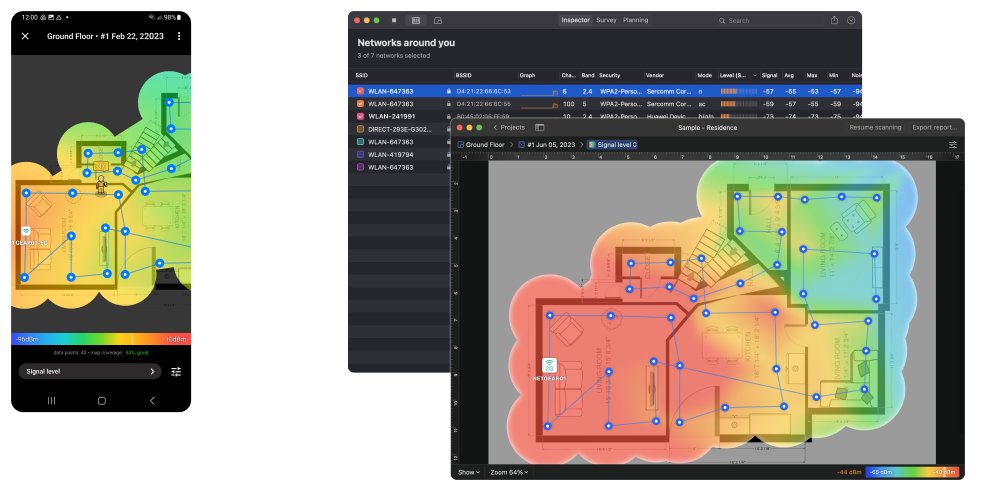The image size is (982, 497).
Task: Open the Signal level selector on phone
Action: click(90, 372)
